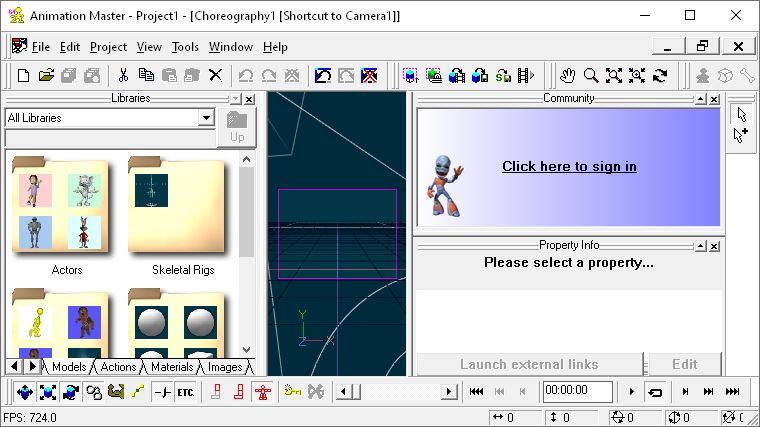This screenshot has height=427, width=760.
Task: Collapse the Community panel with its arrow
Action: (700, 99)
